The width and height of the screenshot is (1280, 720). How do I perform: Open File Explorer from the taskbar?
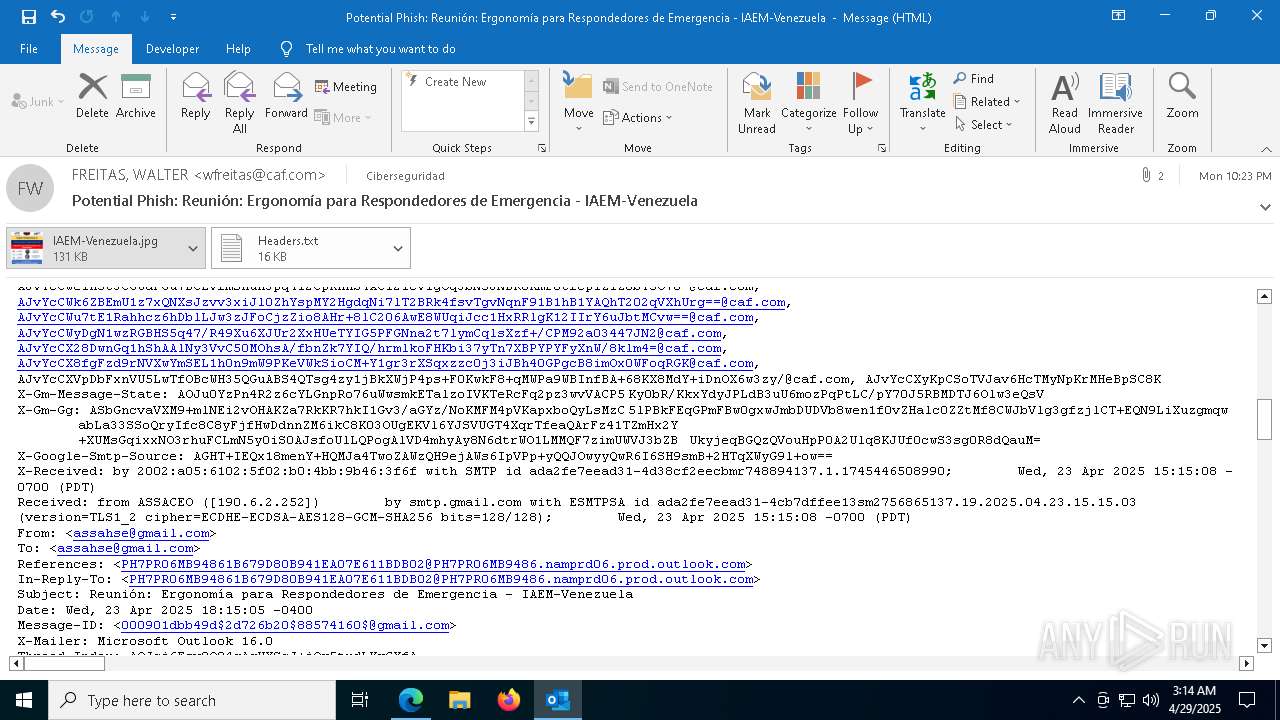tap(460, 700)
